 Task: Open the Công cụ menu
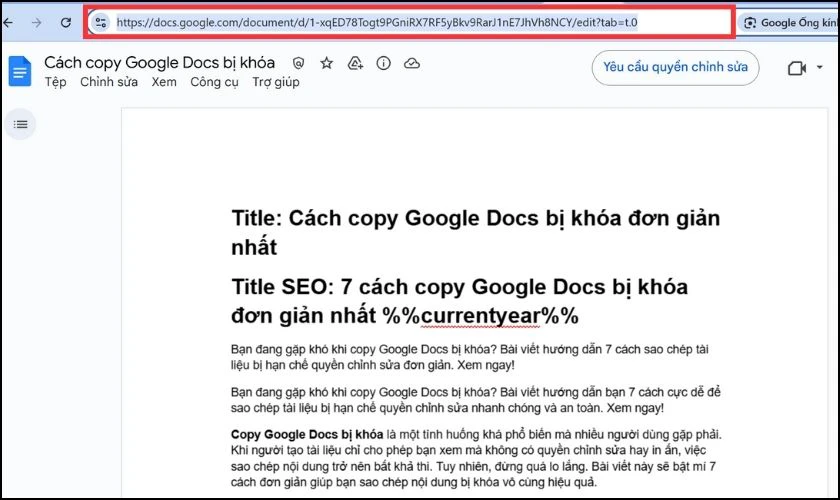(x=214, y=82)
